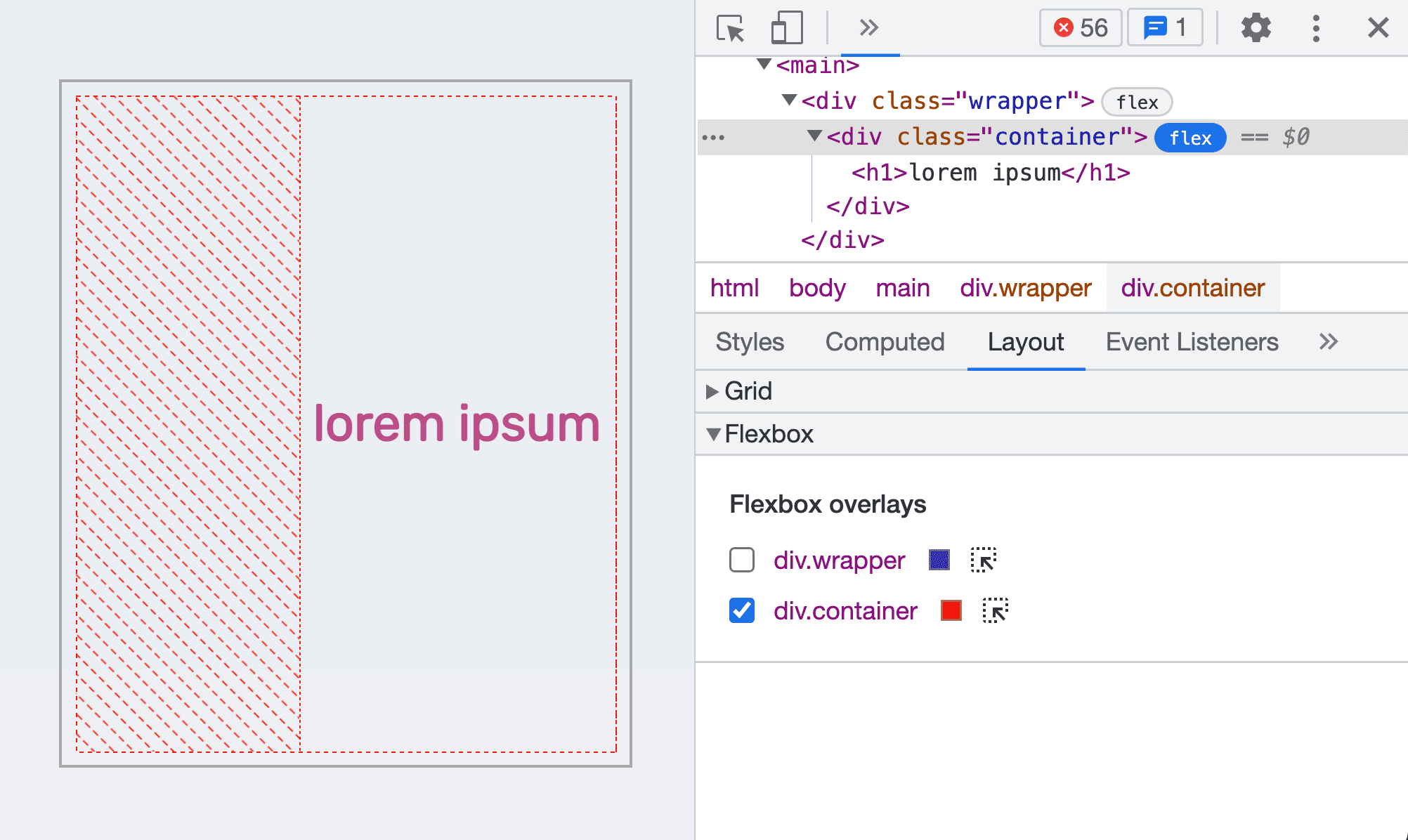Toggle the div.wrapper flexbox overlay checkbox

click(x=742, y=560)
